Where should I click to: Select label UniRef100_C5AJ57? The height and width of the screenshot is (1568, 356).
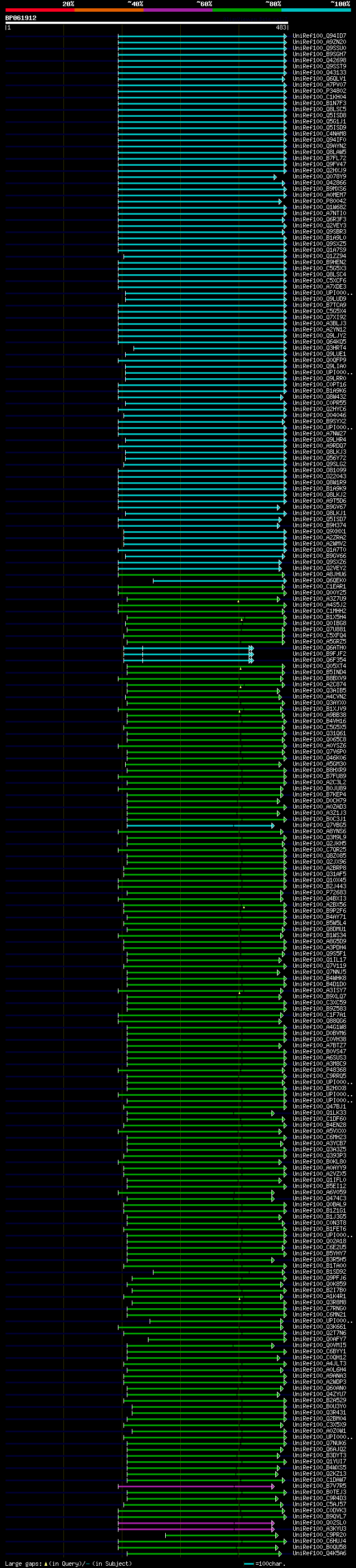point(319,1504)
